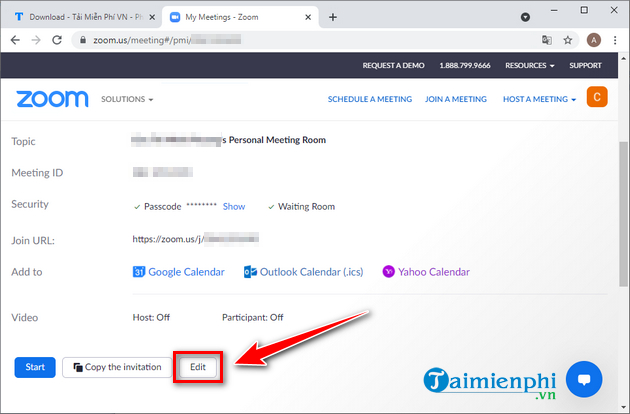Open Join a Meeting
This screenshot has width=630, height=414.
point(456,99)
